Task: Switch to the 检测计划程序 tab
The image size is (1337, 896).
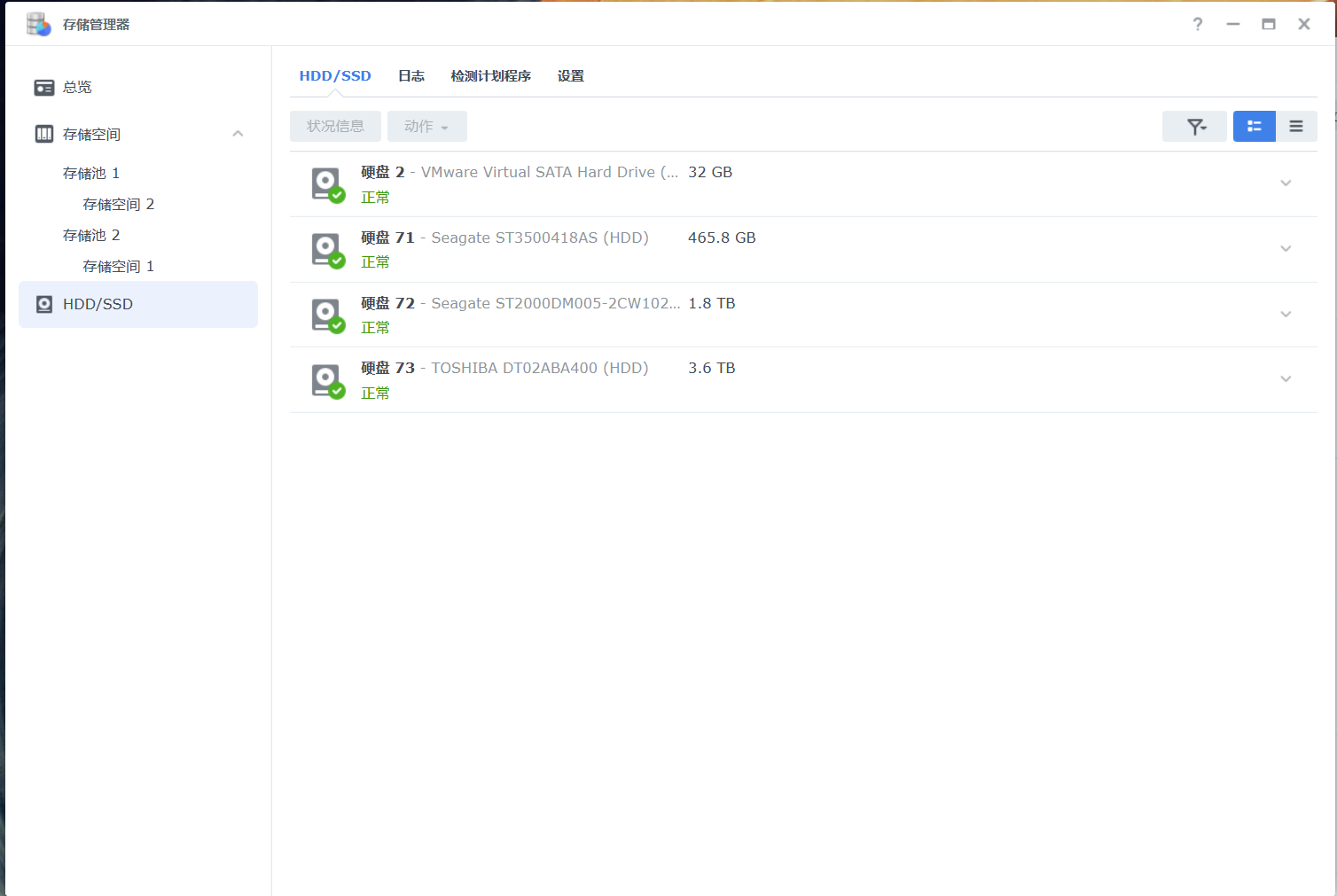Action: (x=491, y=76)
